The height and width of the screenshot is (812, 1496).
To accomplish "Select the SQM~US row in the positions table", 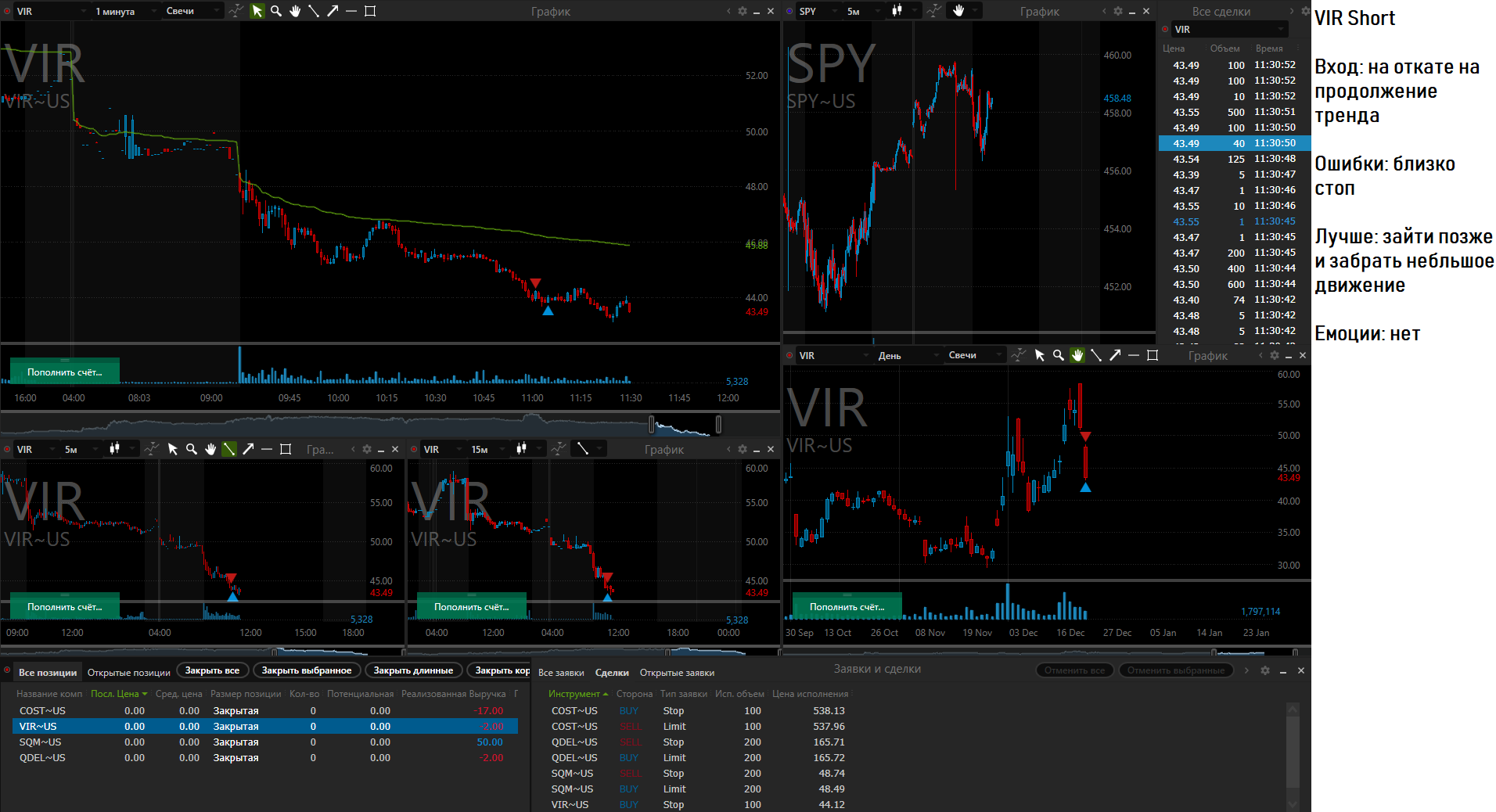I will tap(265, 742).
